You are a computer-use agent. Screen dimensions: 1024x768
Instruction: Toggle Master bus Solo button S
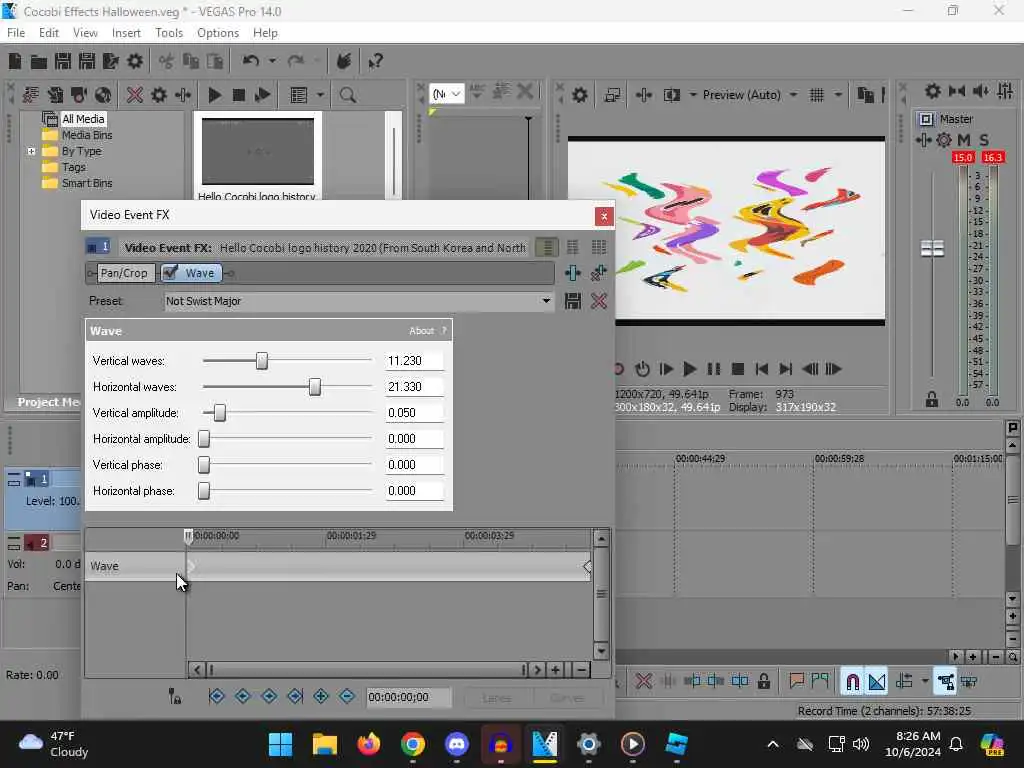pos(984,140)
